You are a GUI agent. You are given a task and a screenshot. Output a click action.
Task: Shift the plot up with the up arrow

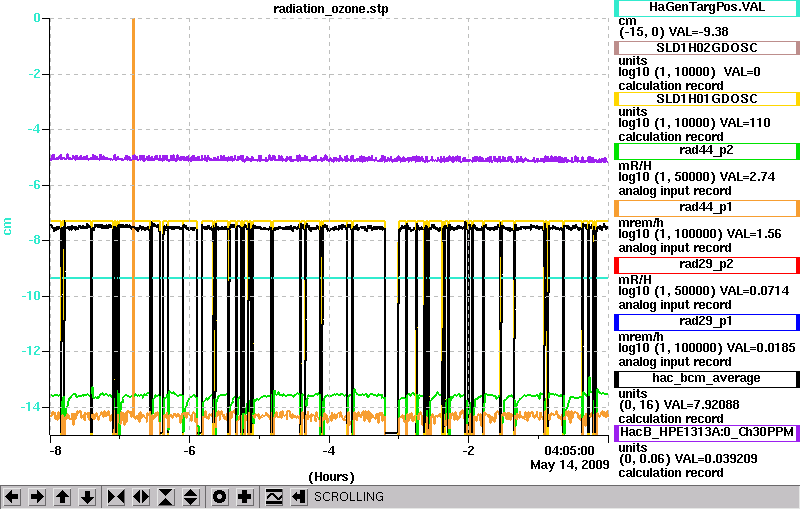62,496
